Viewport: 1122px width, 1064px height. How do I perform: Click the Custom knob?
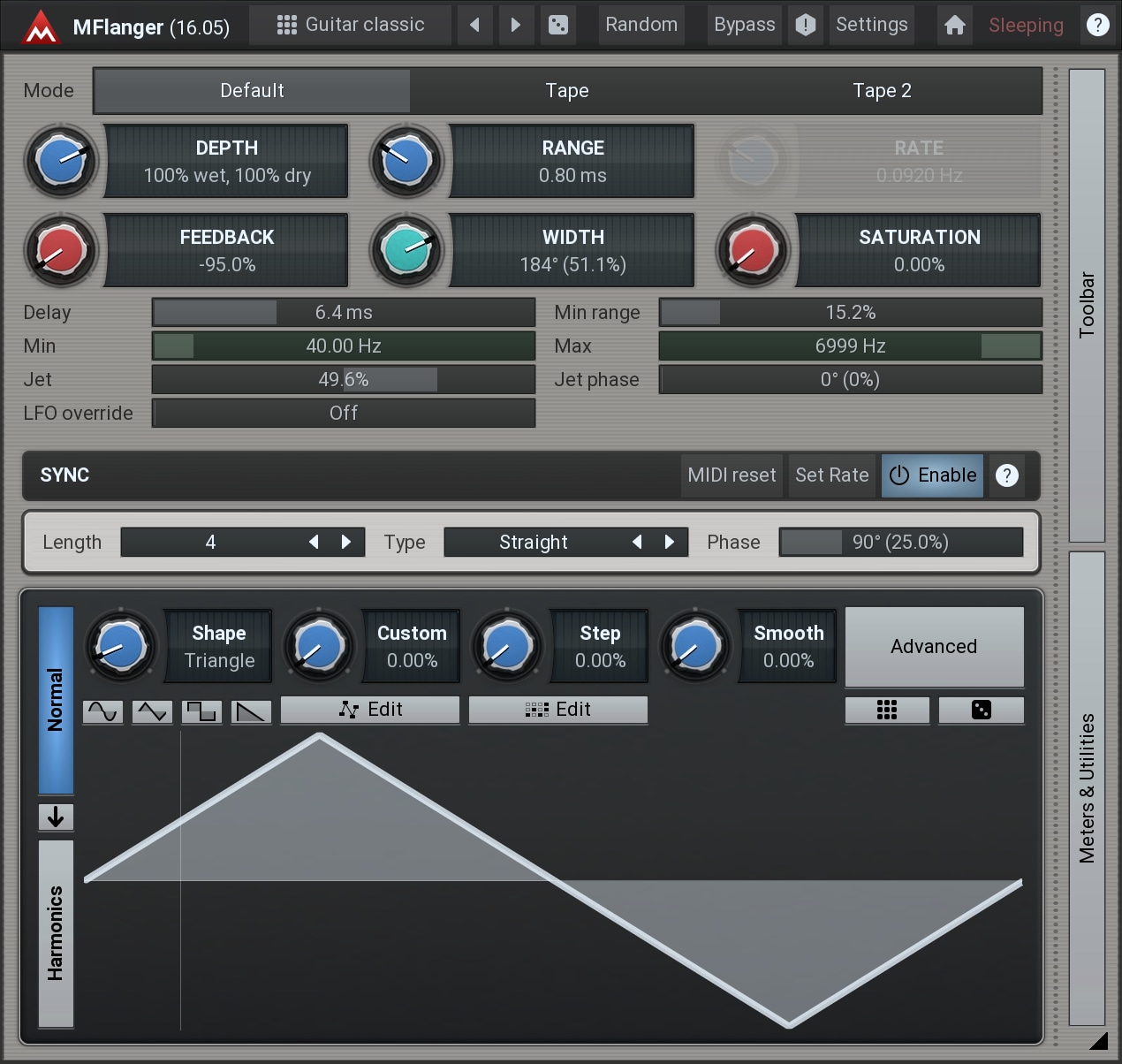tap(319, 646)
